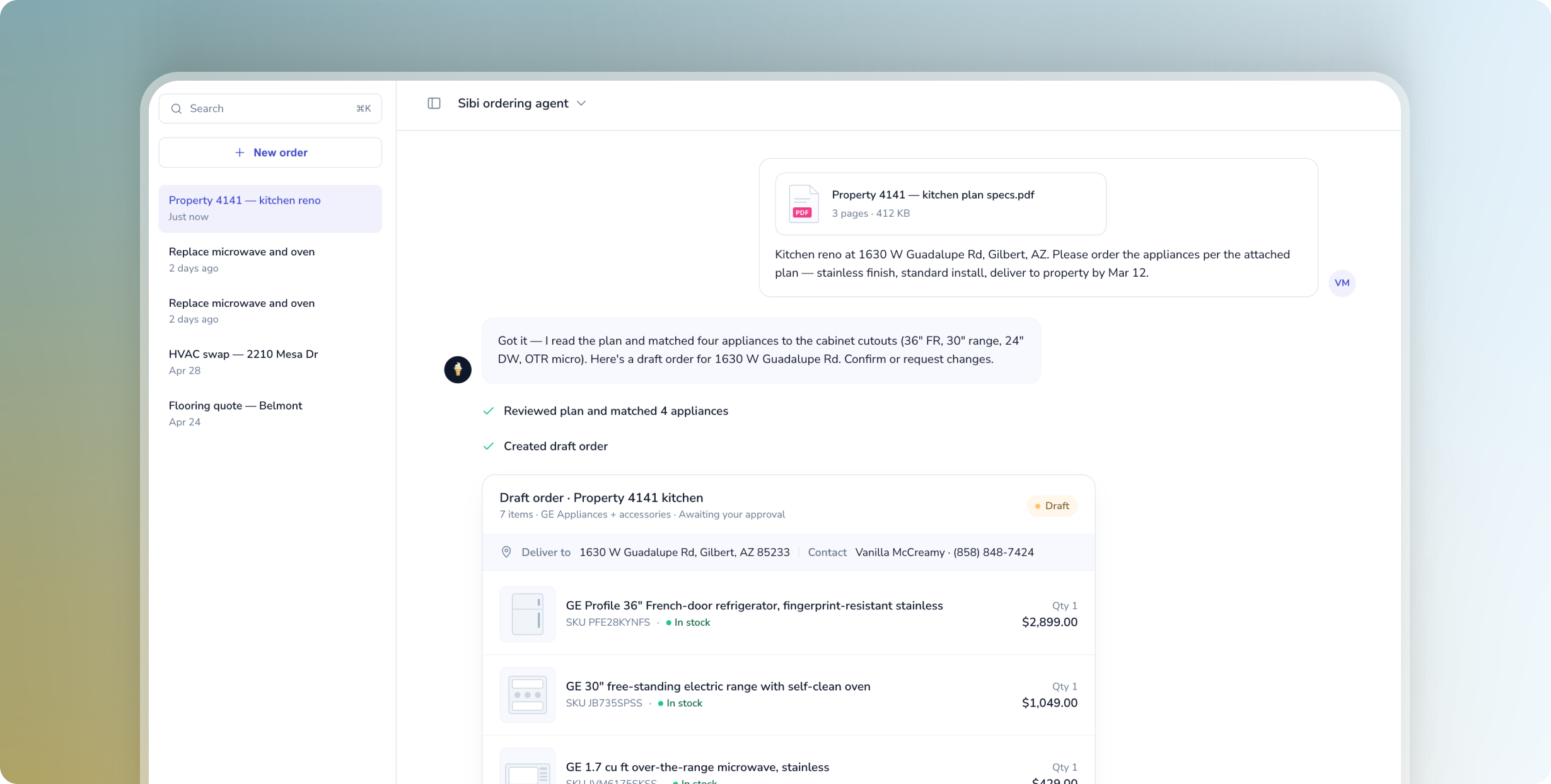Select the GE 1.7 cu ft microwave item
The image size is (1551, 784).
point(788,760)
